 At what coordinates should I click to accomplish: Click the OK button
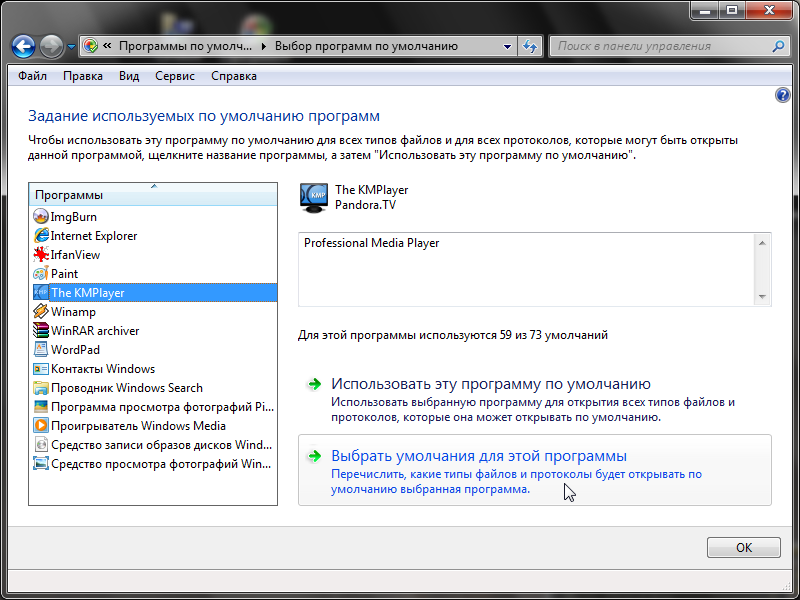click(743, 547)
